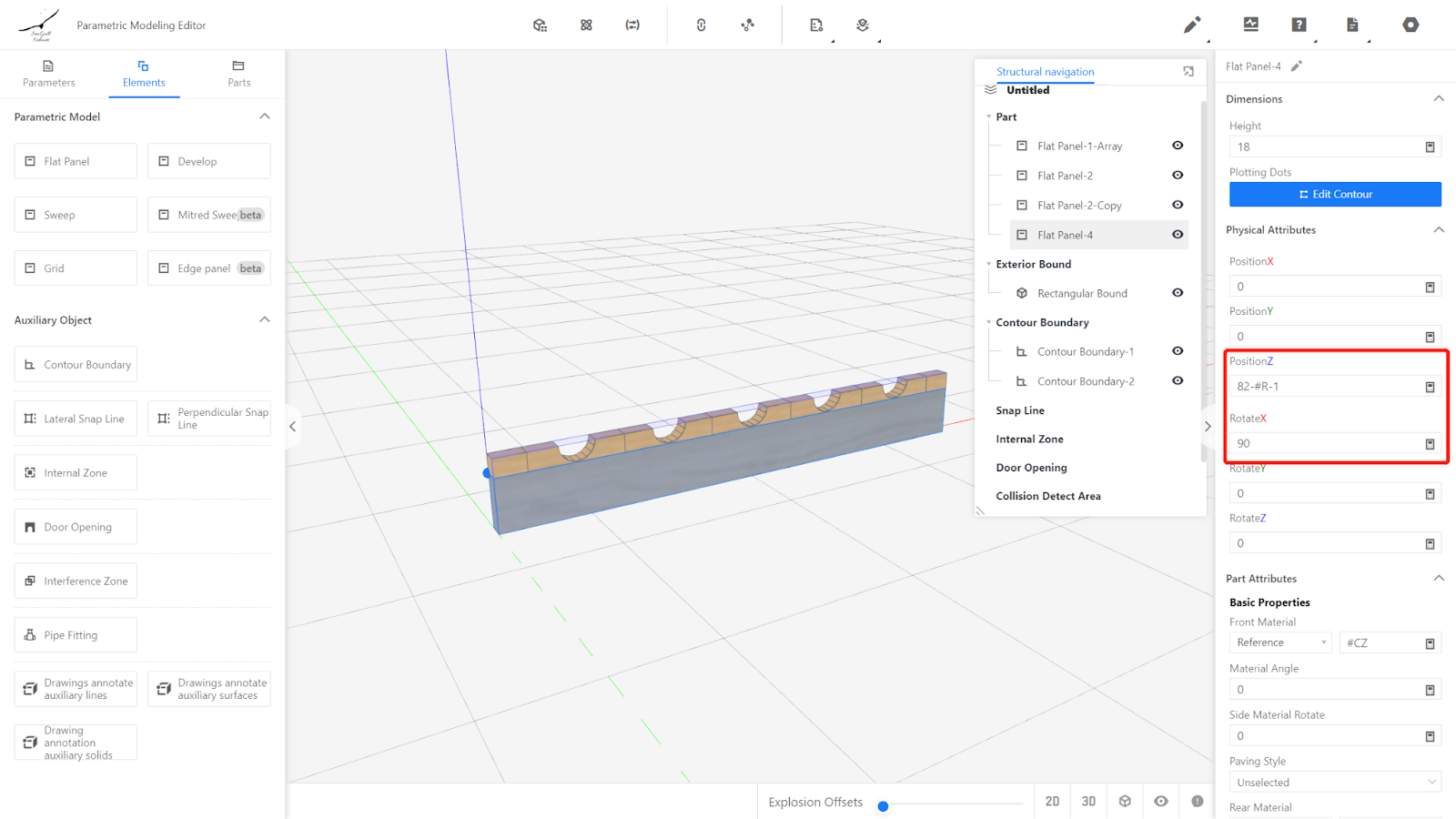Switch to 2D view mode
The image size is (1456, 819).
(x=1052, y=802)
